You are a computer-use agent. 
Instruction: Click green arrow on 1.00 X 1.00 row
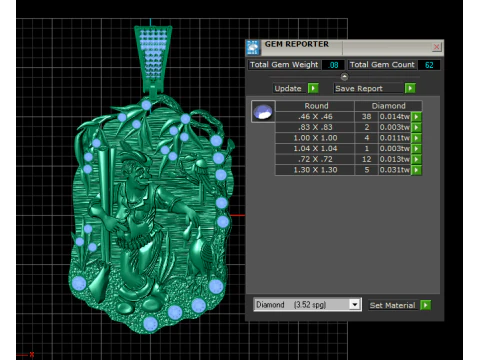(x=416, y=138)
